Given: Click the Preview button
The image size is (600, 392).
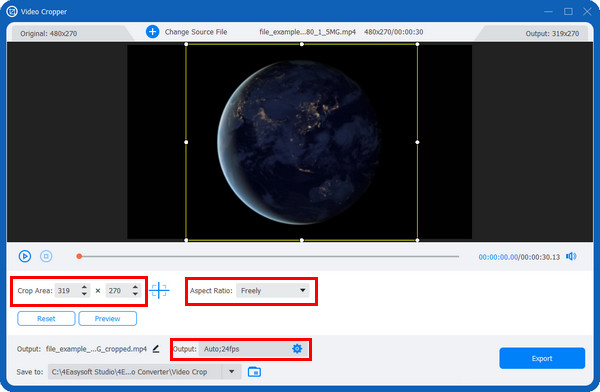Looking at the screenshot, I should pos(108,318).
